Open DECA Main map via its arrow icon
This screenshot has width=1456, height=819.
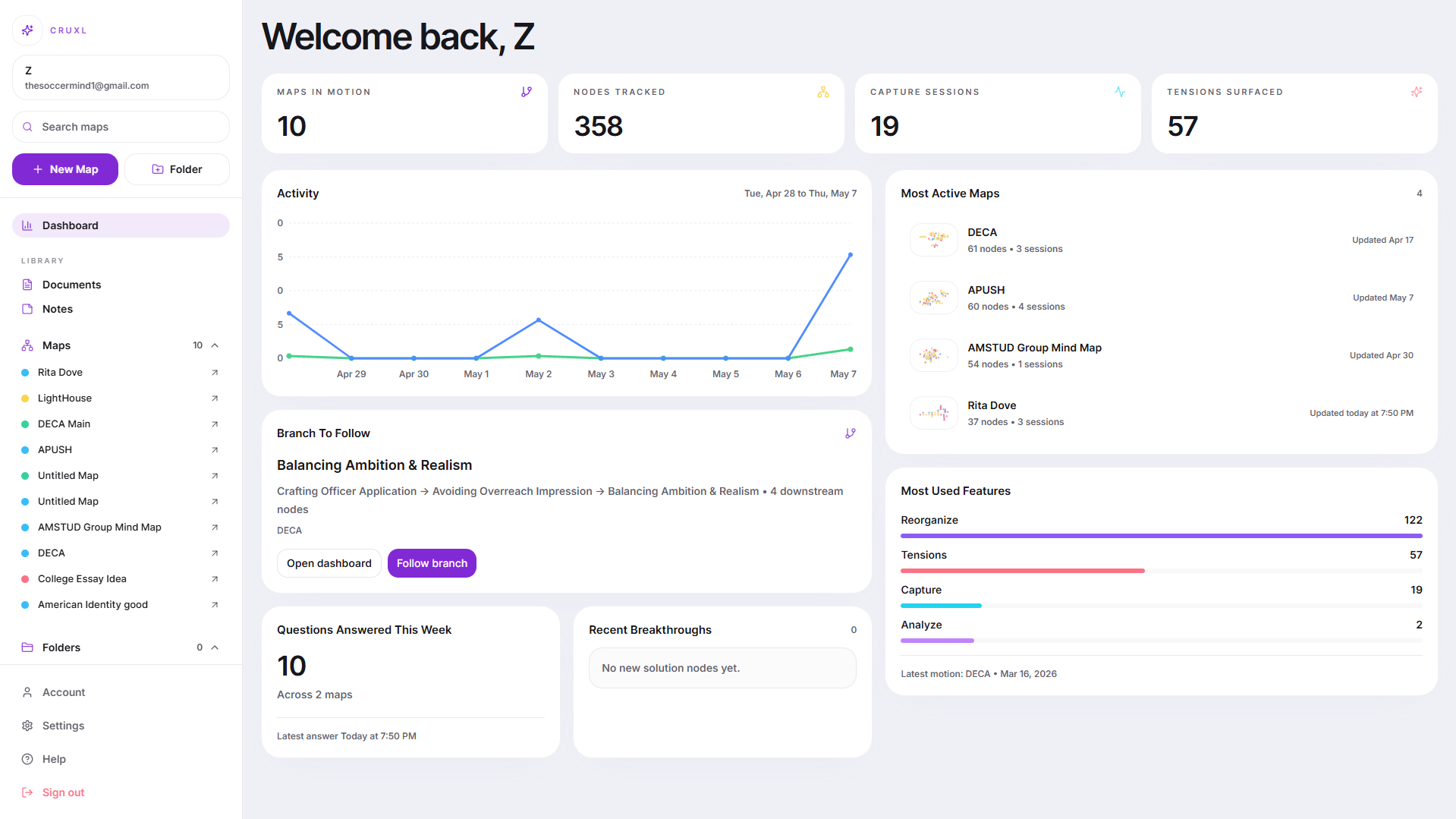[215, 424]
